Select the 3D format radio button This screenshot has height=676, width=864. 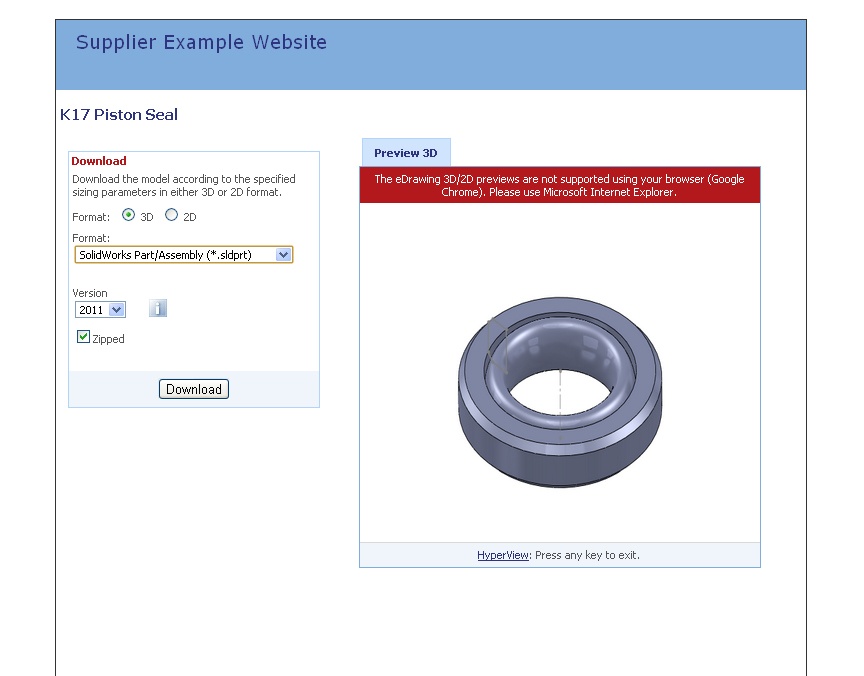click(x=128, y=215)
